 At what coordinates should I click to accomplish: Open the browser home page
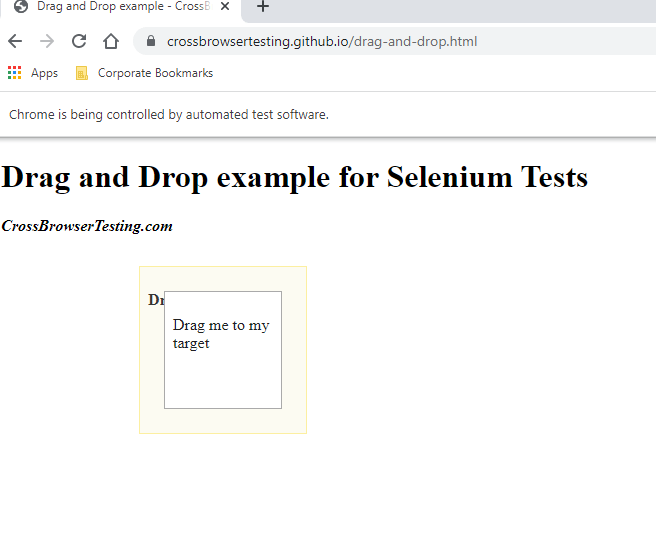click(111, 41)
